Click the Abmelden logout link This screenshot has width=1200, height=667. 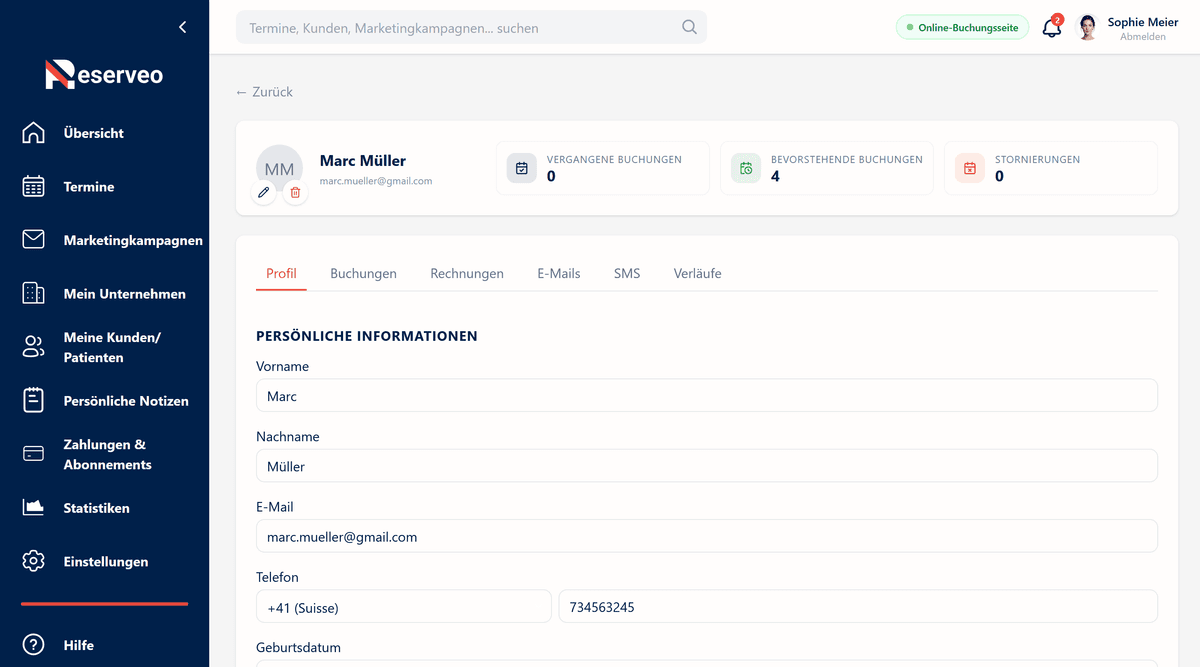click(1142, 37)
